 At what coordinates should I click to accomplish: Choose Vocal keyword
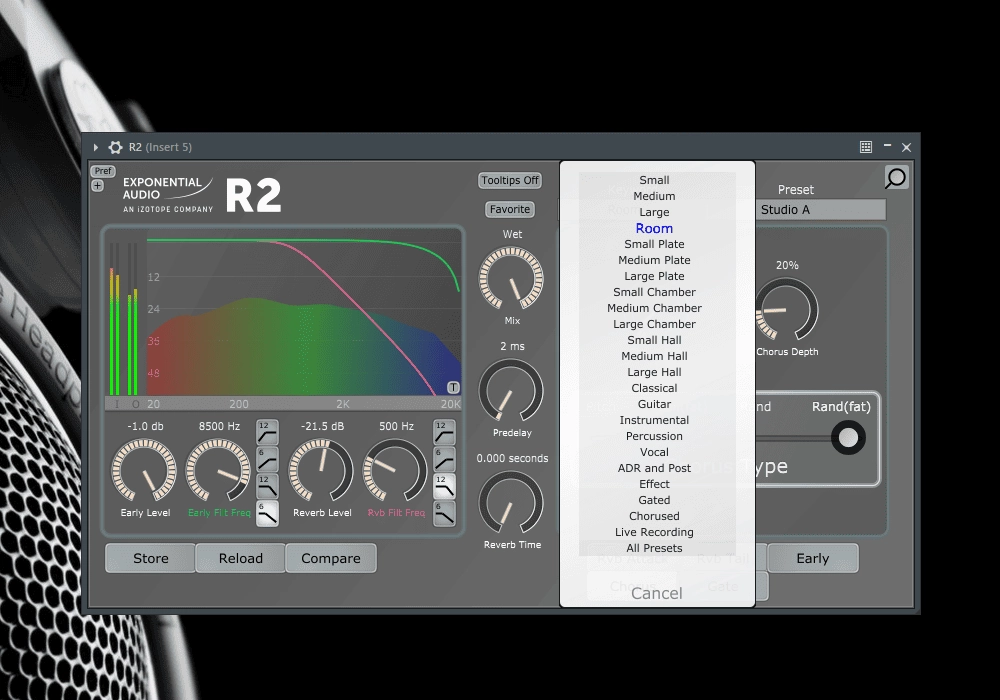654,452
